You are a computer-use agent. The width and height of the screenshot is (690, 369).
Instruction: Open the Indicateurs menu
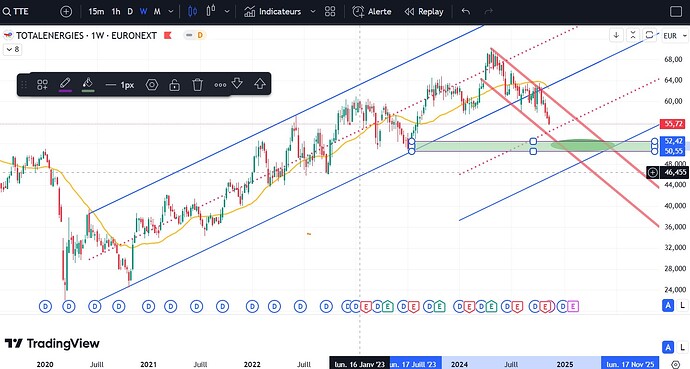(273, 11)
